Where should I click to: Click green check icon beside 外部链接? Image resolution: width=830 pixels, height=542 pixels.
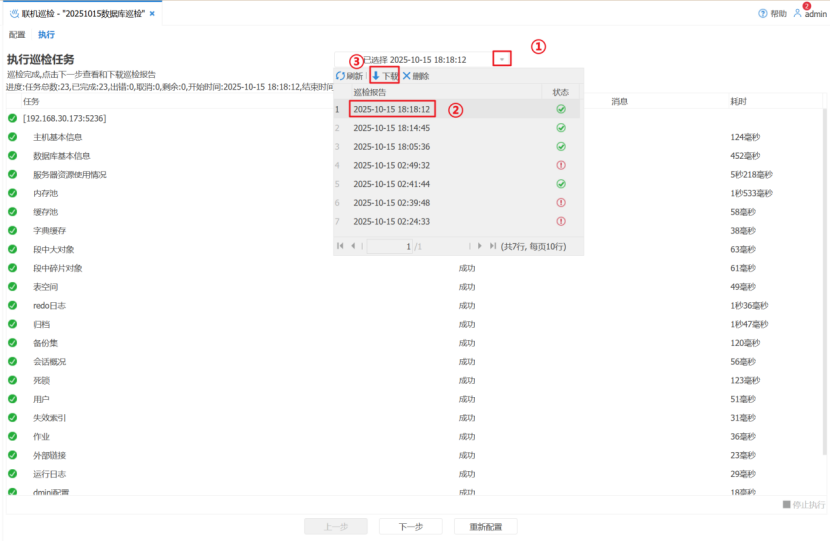click(x=13, y=455)
